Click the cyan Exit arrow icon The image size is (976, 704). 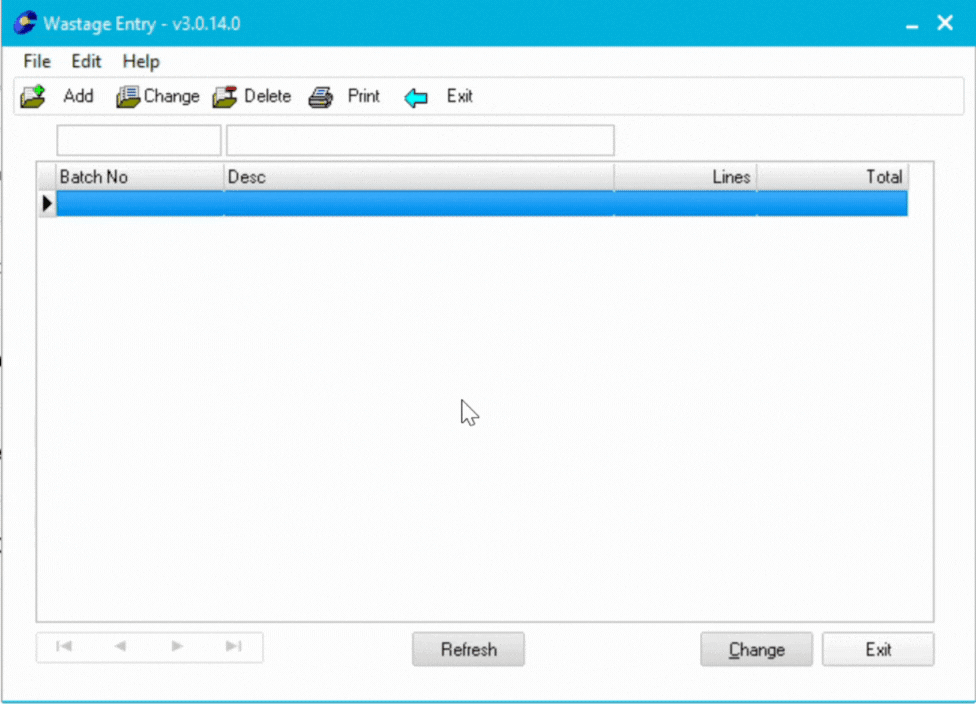point(416,98)
